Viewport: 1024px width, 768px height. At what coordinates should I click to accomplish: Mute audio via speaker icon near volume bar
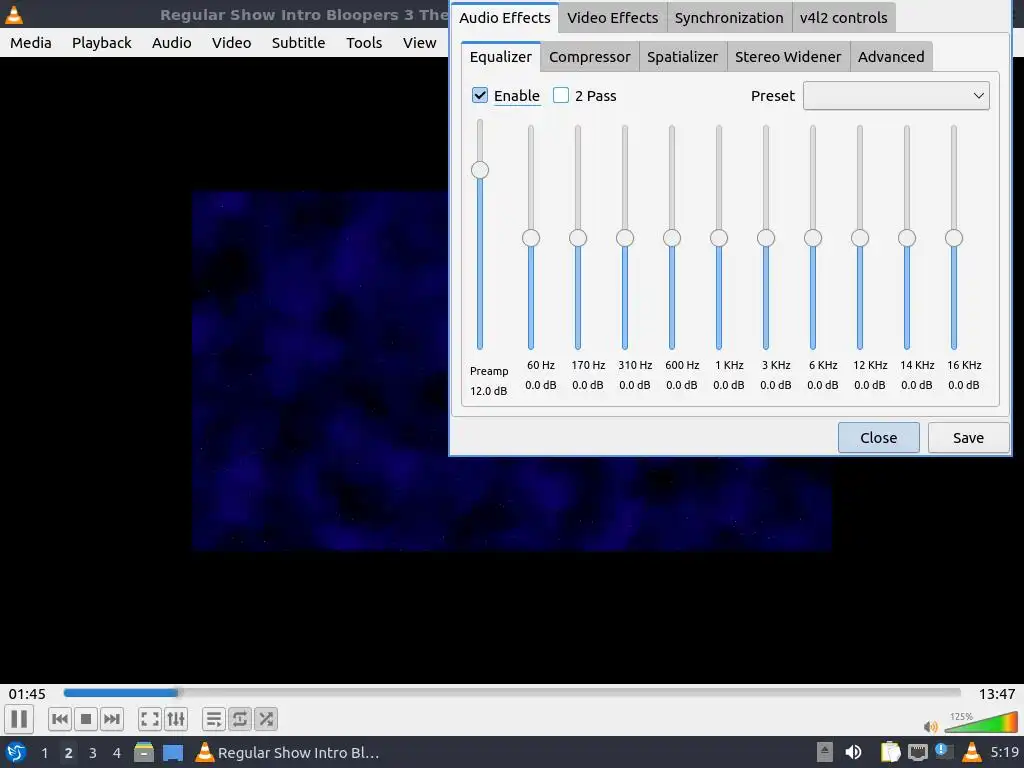point(931,726)
